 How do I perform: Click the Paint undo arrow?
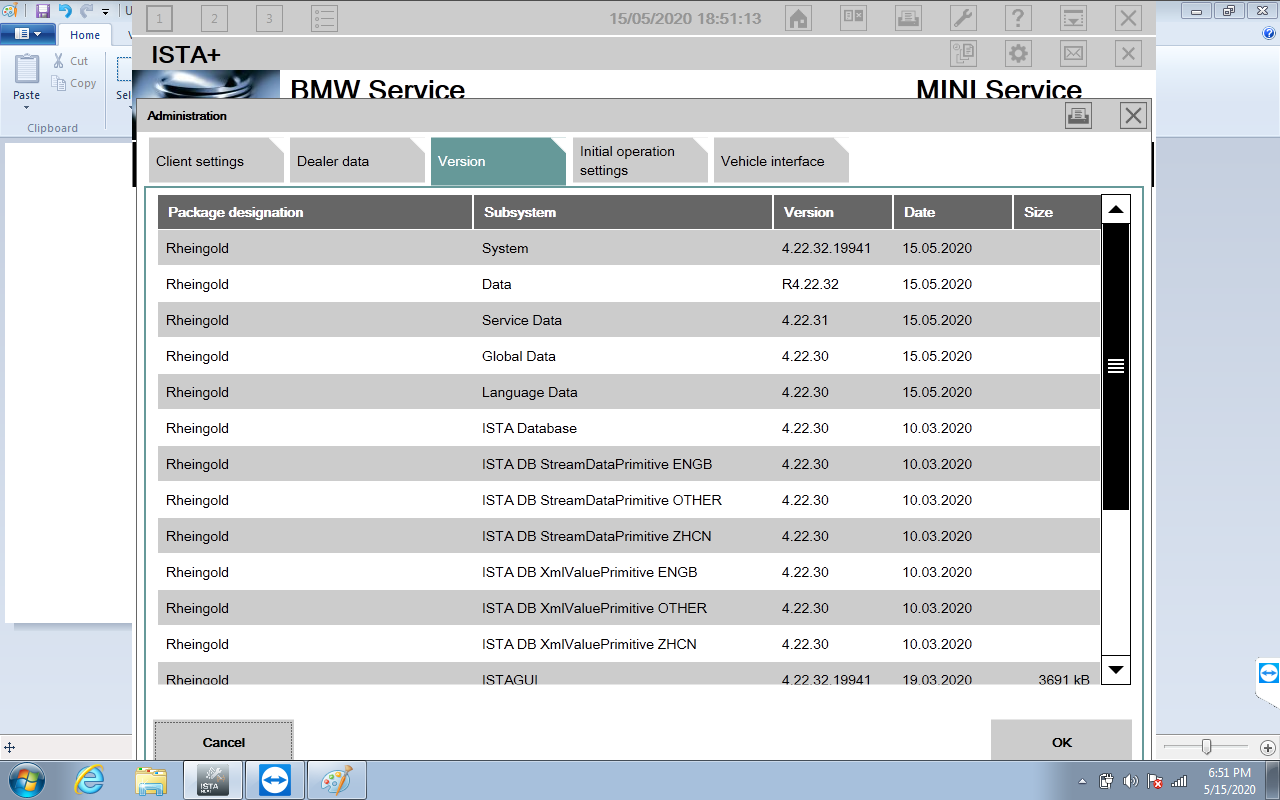[x=65, y=11]
